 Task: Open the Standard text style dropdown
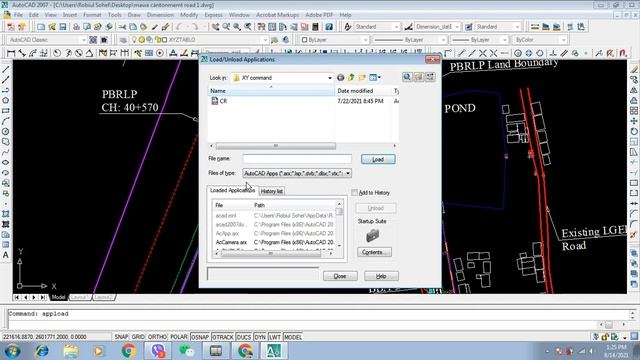(396, 27)
